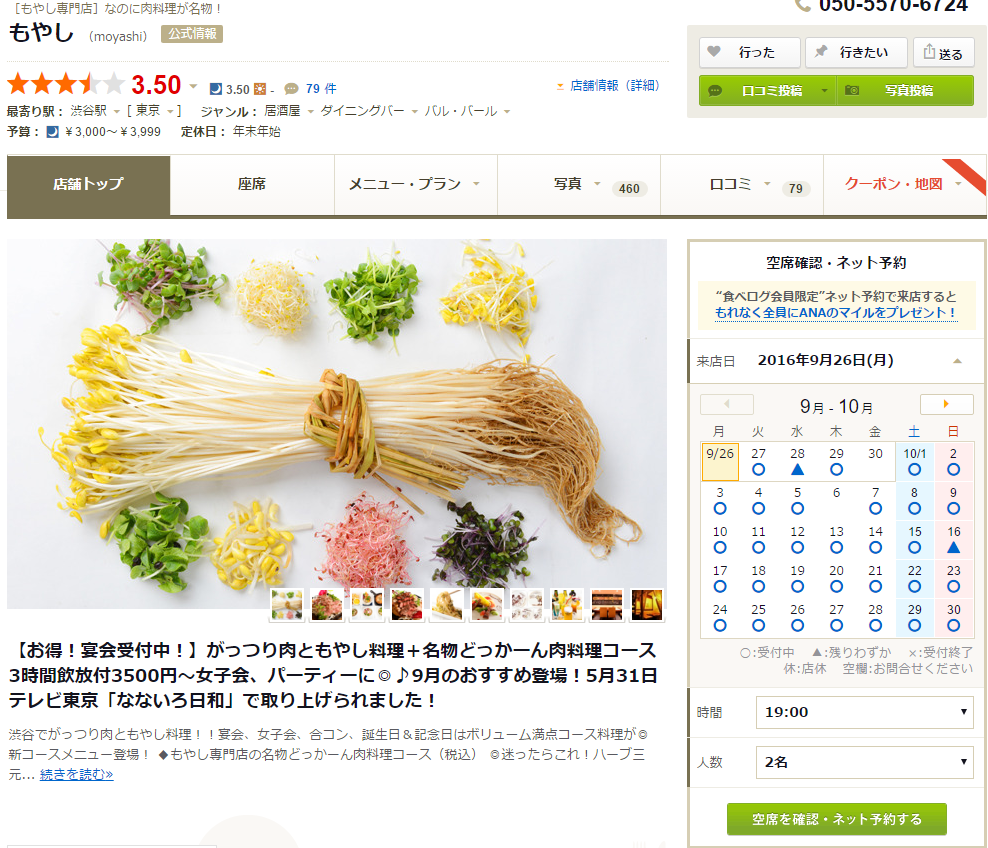
Task: Click the share 送る icon button
Action: [x=943, y=52]
